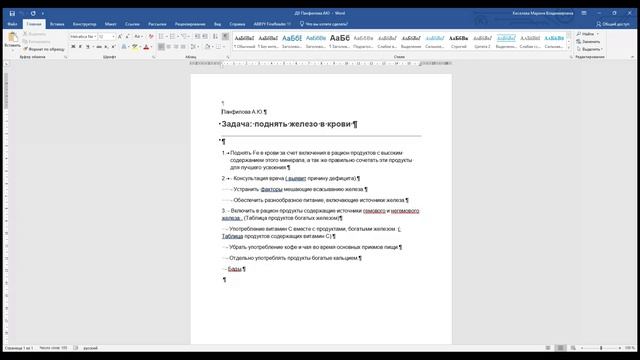Use the Format Painter (Формат по образцу)

click(x=44, y=49)
